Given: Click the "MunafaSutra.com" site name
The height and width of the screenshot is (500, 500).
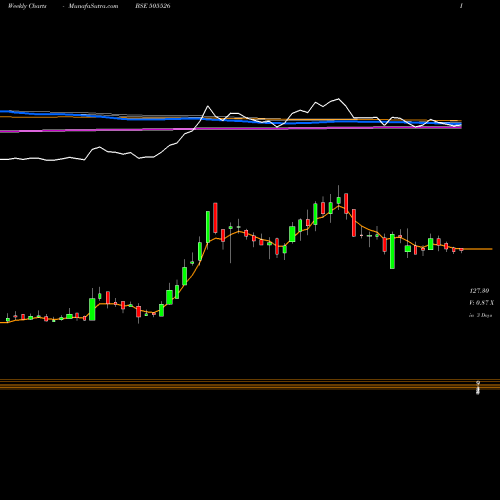Looking at the screenshot, I should pos(93,6).
